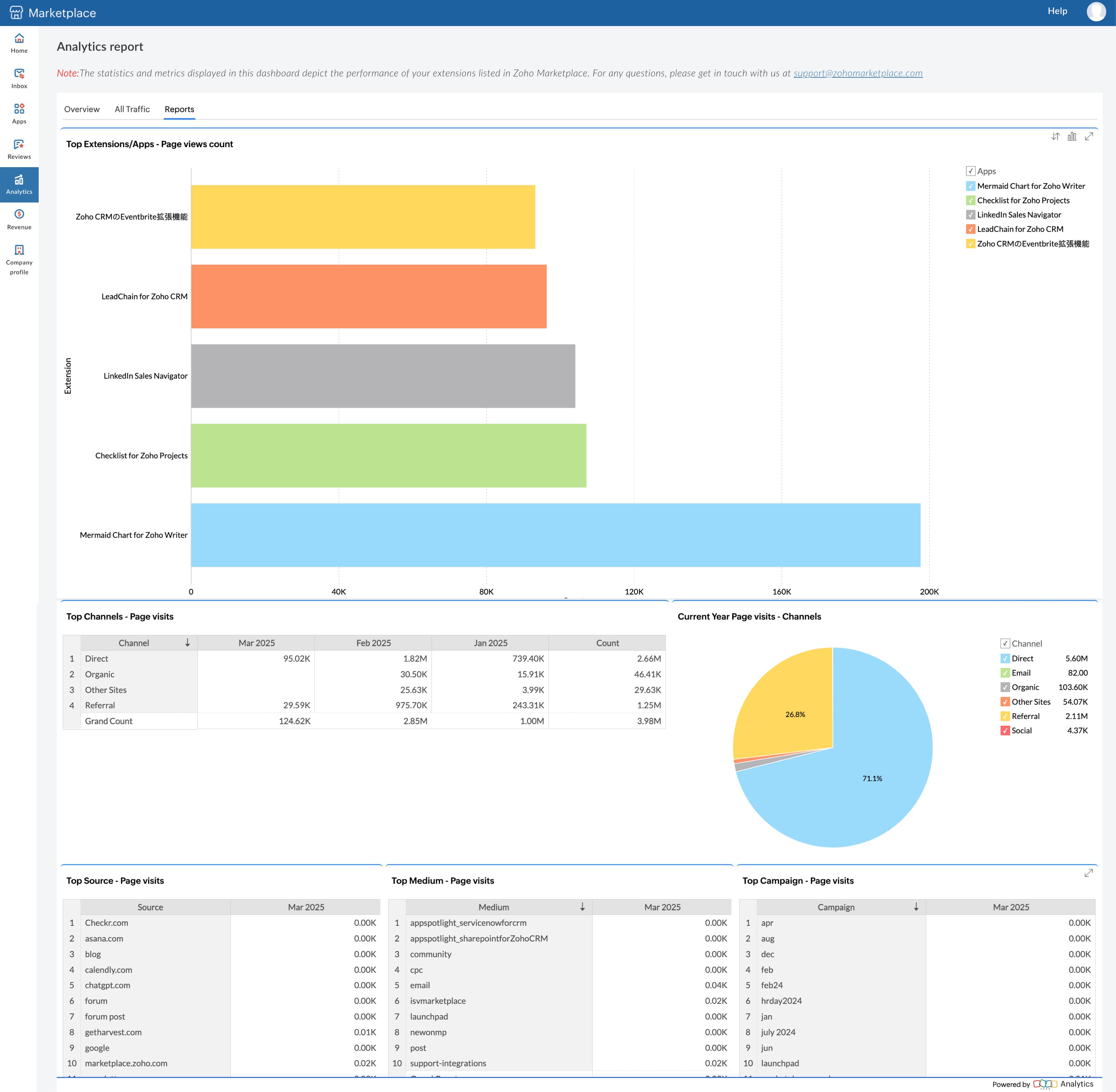Click the chatgpt.com source row
This screenshot has height=1092, width=1116.
(x=222, y=985)
